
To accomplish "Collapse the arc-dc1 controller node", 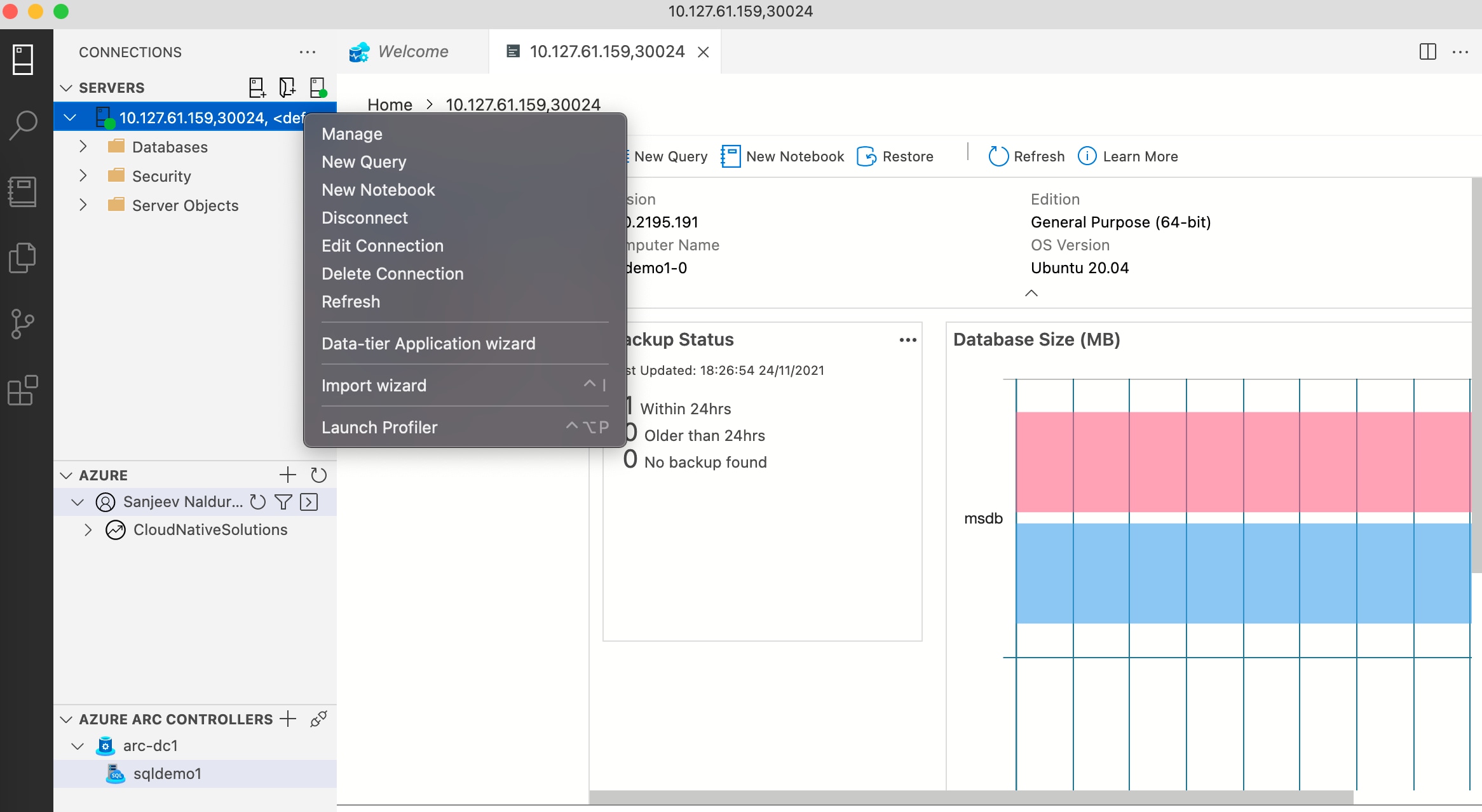I will point(78,746).
